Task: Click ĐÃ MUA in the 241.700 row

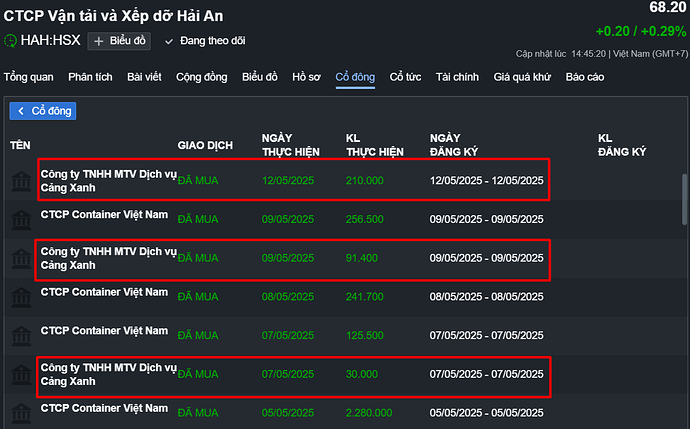Action: [198, 297]
